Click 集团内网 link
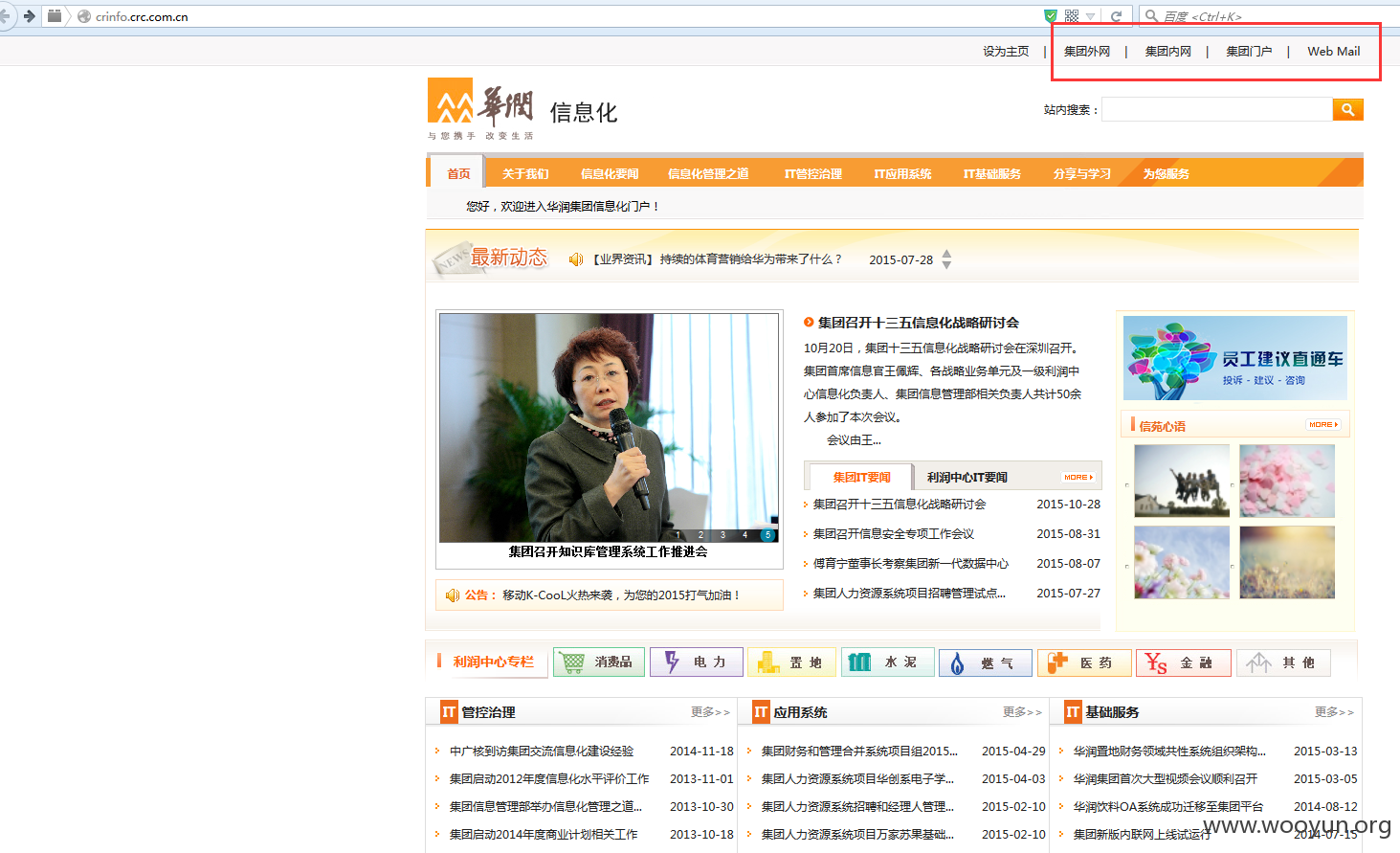 click(x=1168, y=52)
